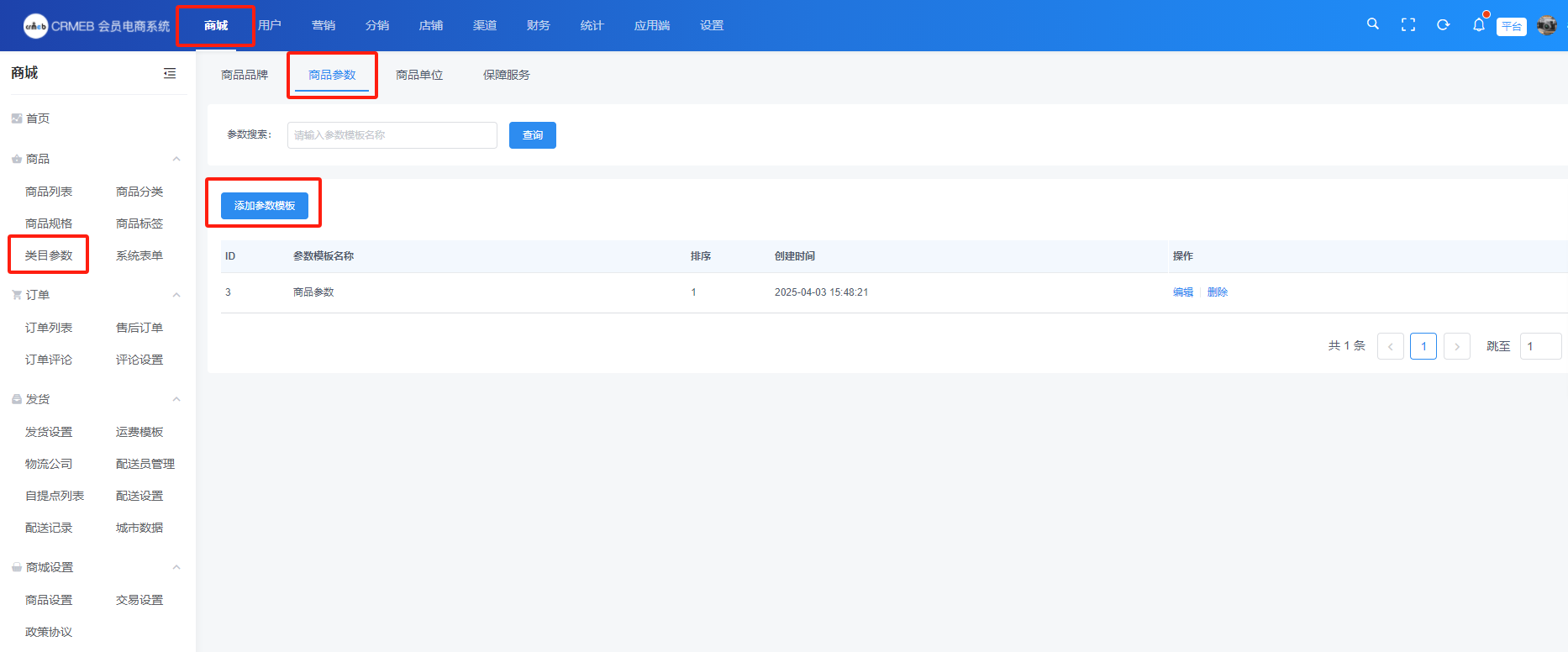The height and width of the screenshot is (652, 1568).
Task: Click the search magnifier icon in header
Action: (1373, 24)
